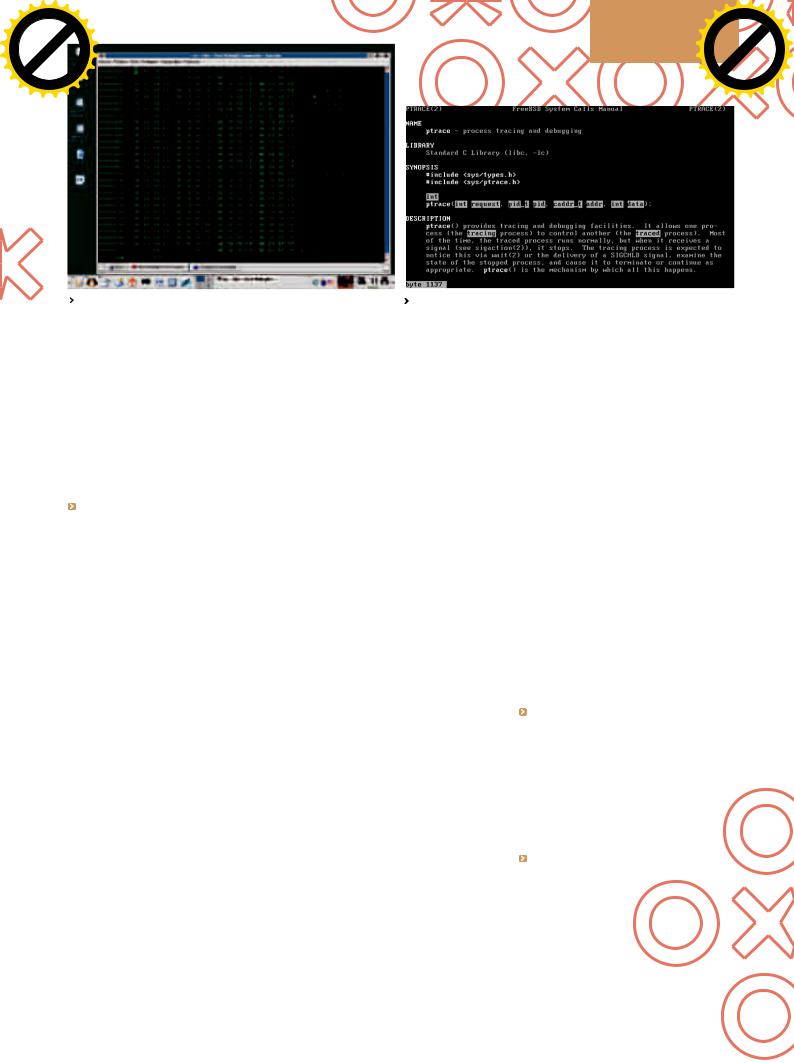Click the 'LIBRARY' section heading
Screen dimensions: 794x1063
(420, 145)
